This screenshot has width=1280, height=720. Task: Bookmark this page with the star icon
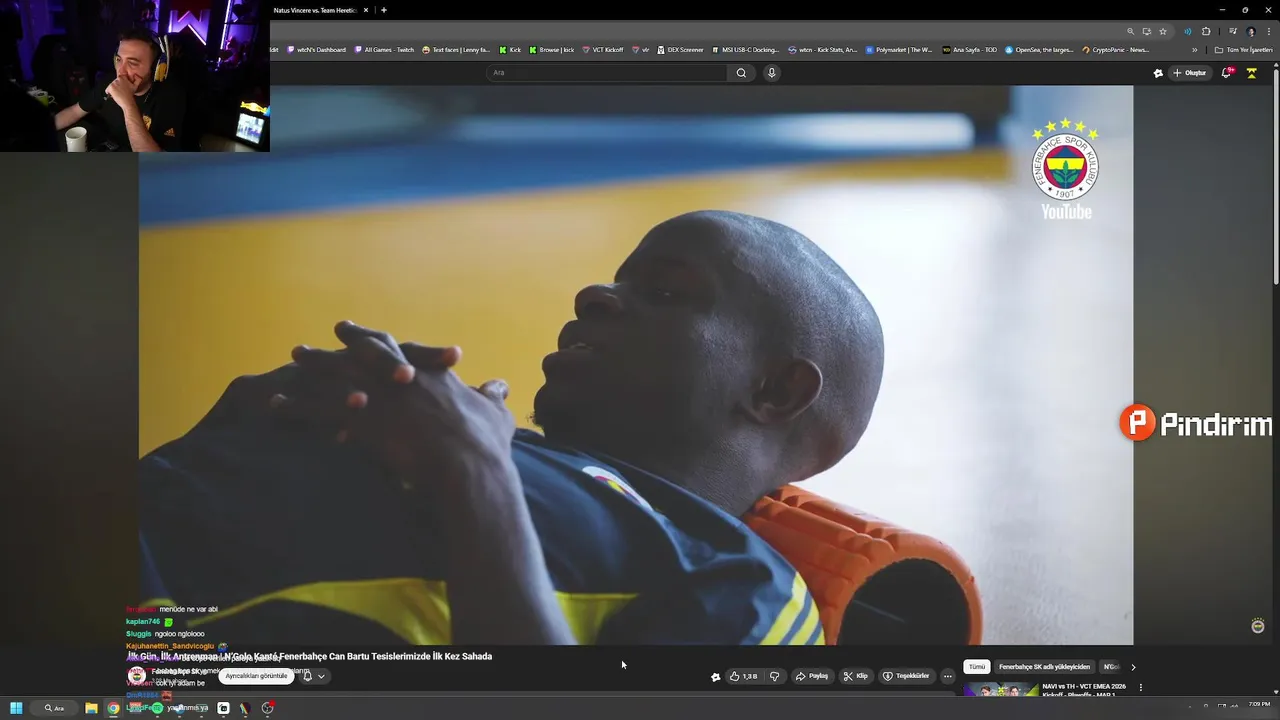[x=1163, y=31]
